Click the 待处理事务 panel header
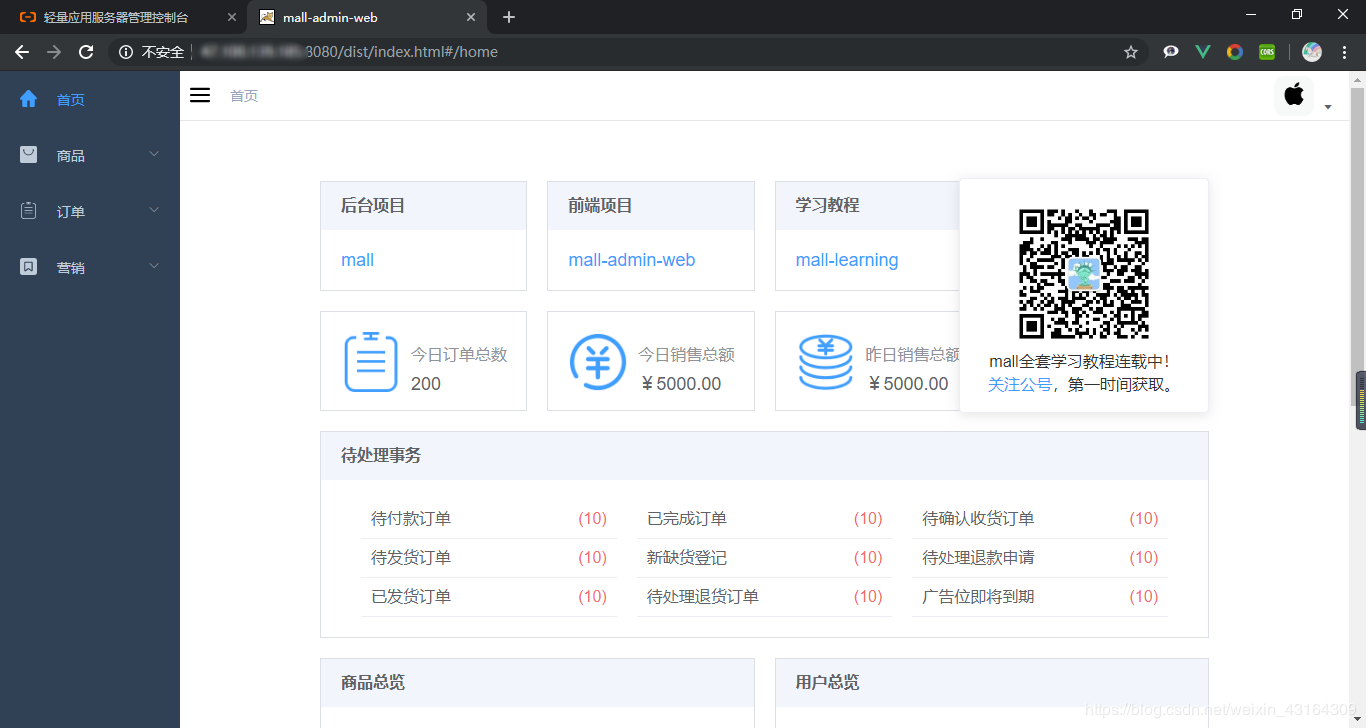1366x728 pixels. tap(764, 456)
